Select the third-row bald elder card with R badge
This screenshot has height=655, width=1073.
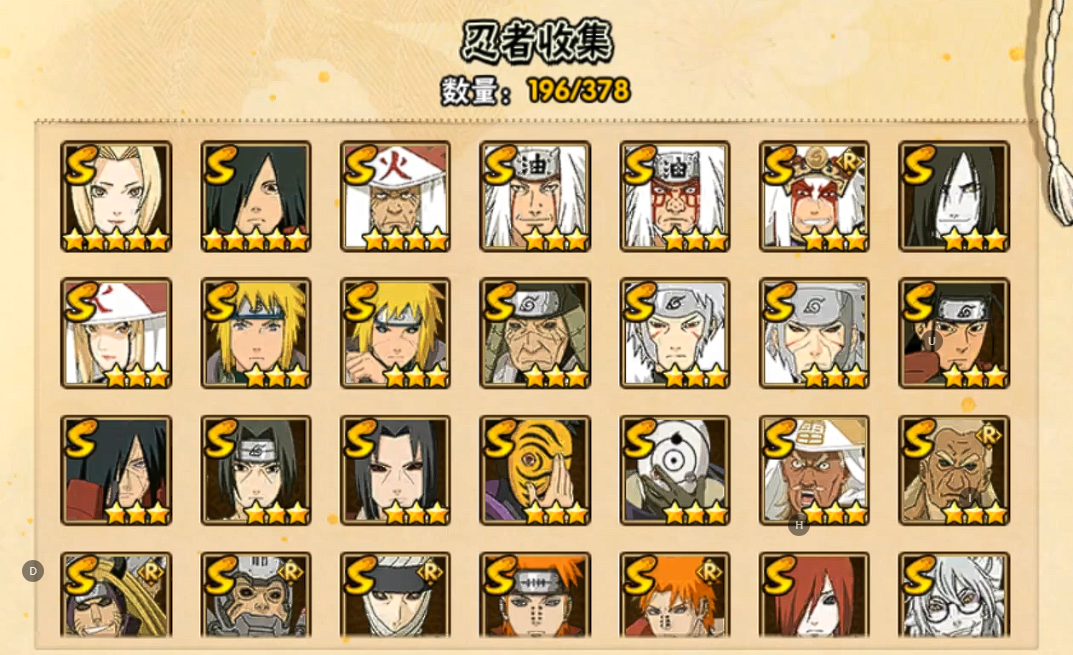(x=953, y=470)
